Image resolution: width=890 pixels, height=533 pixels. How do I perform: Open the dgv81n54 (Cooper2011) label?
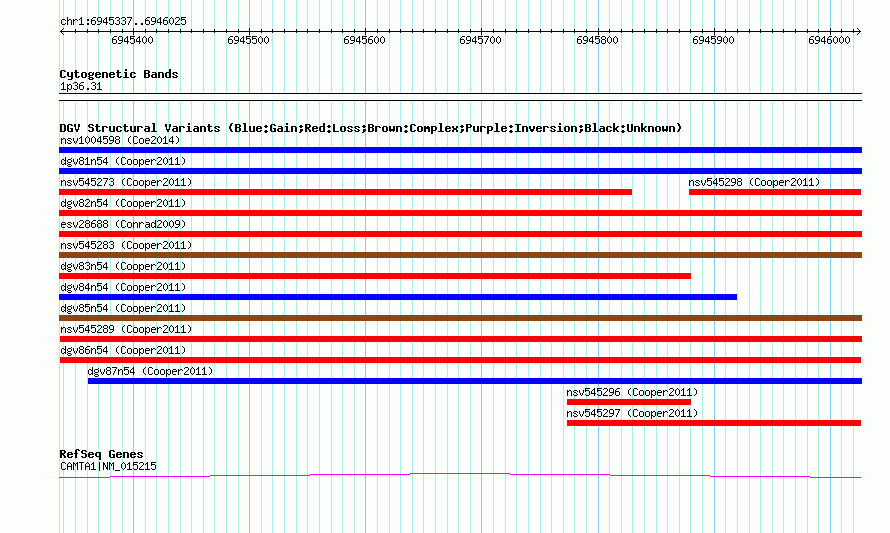tap(123, 161)
